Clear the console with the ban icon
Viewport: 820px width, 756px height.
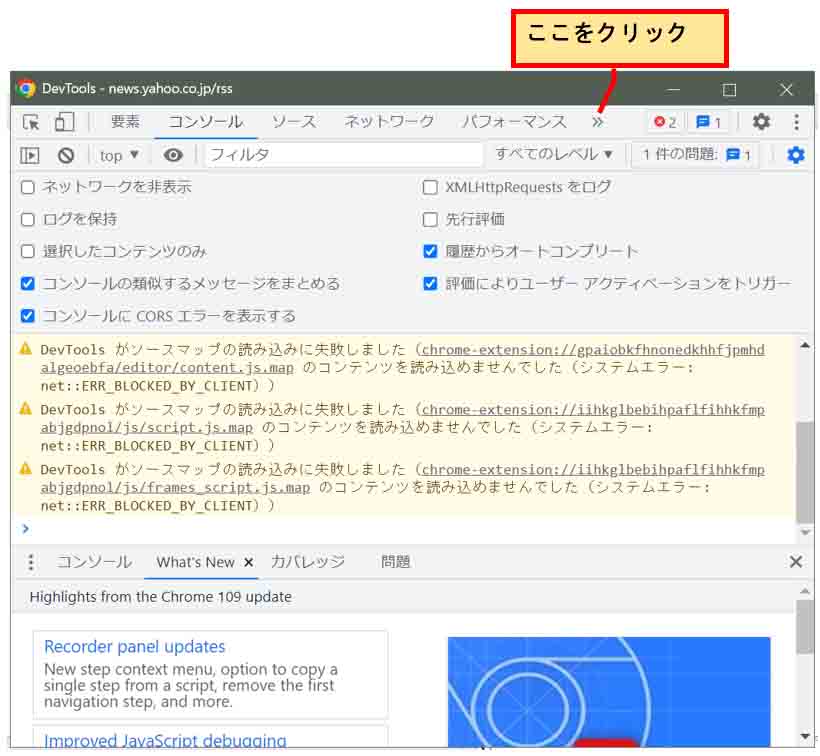66,155
